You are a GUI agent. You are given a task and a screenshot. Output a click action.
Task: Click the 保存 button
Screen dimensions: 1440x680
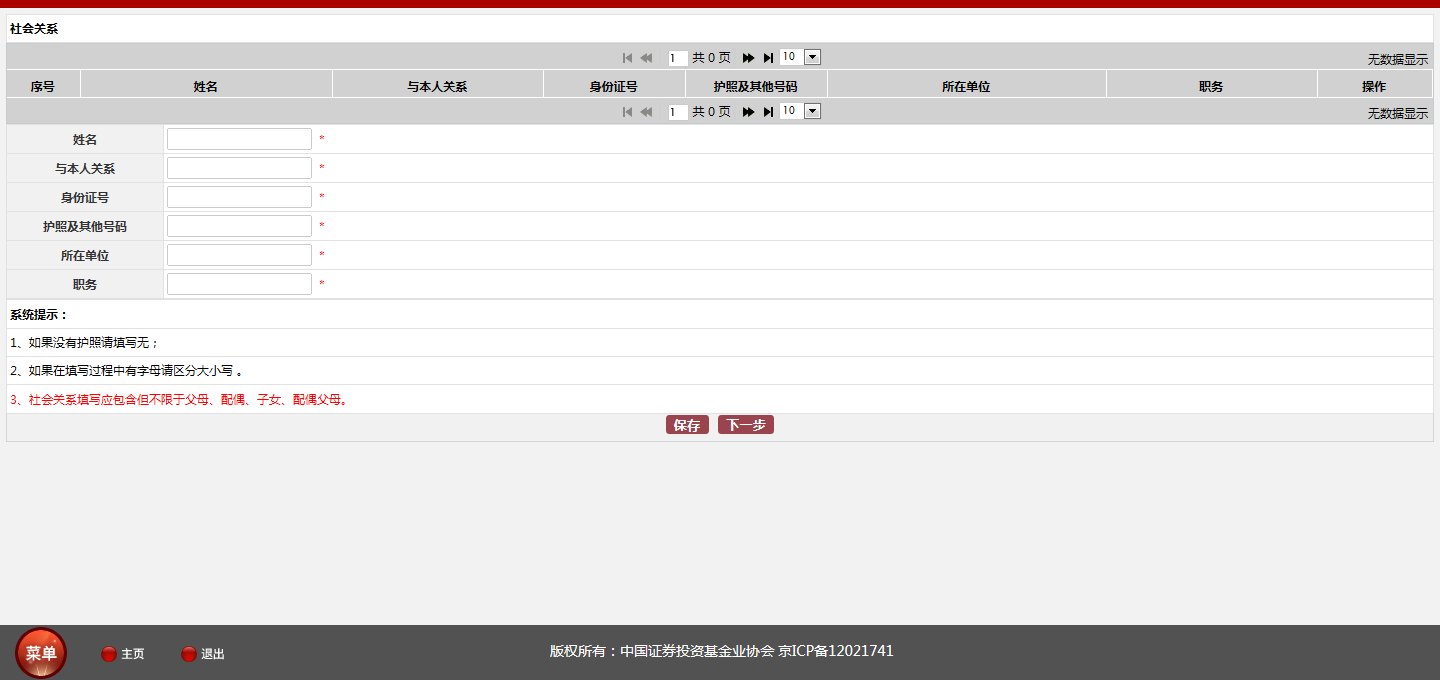point(687,425)
